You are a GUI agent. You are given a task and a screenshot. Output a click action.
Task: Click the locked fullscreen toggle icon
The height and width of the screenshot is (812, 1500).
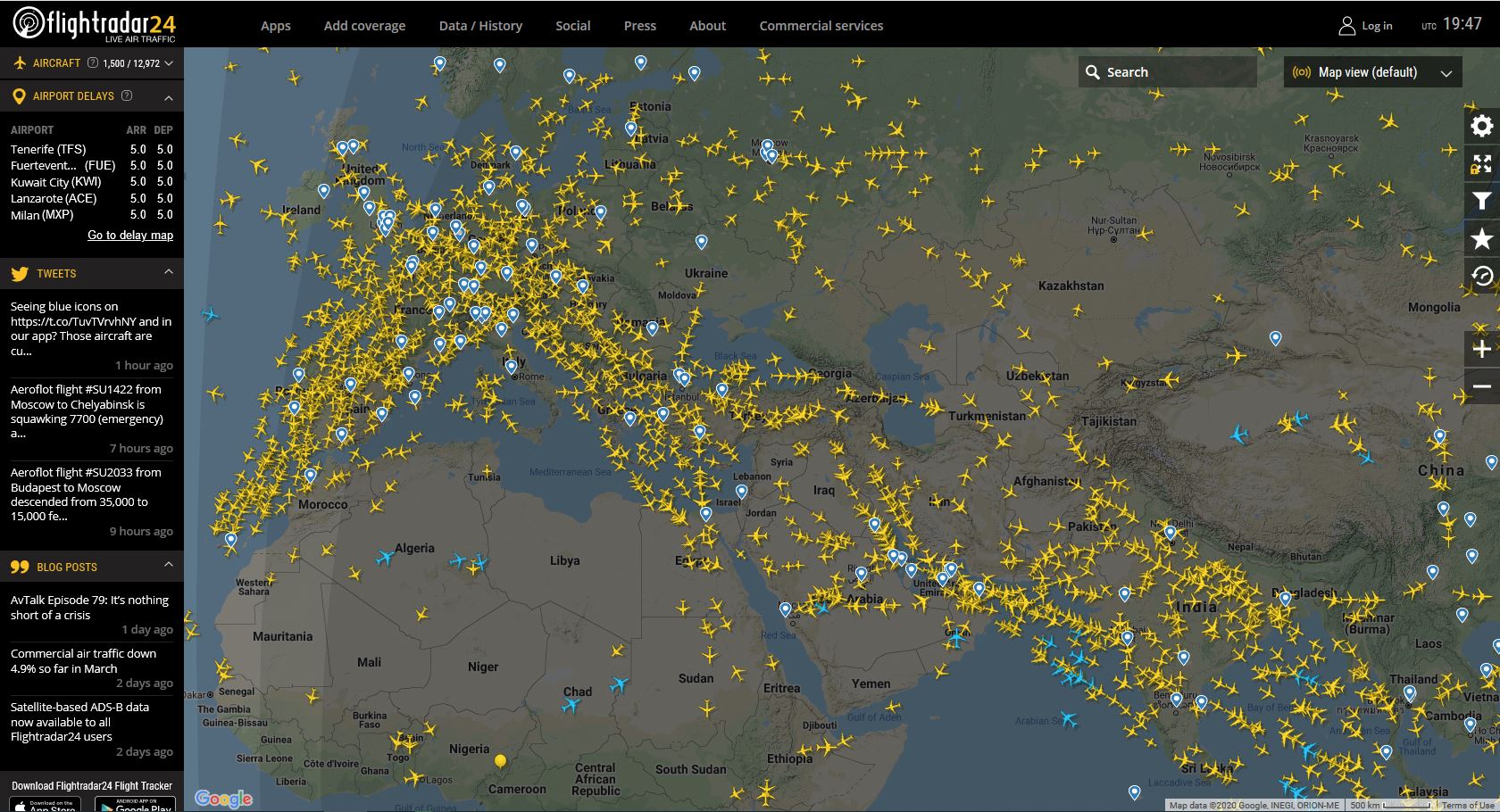point(1481,164)
